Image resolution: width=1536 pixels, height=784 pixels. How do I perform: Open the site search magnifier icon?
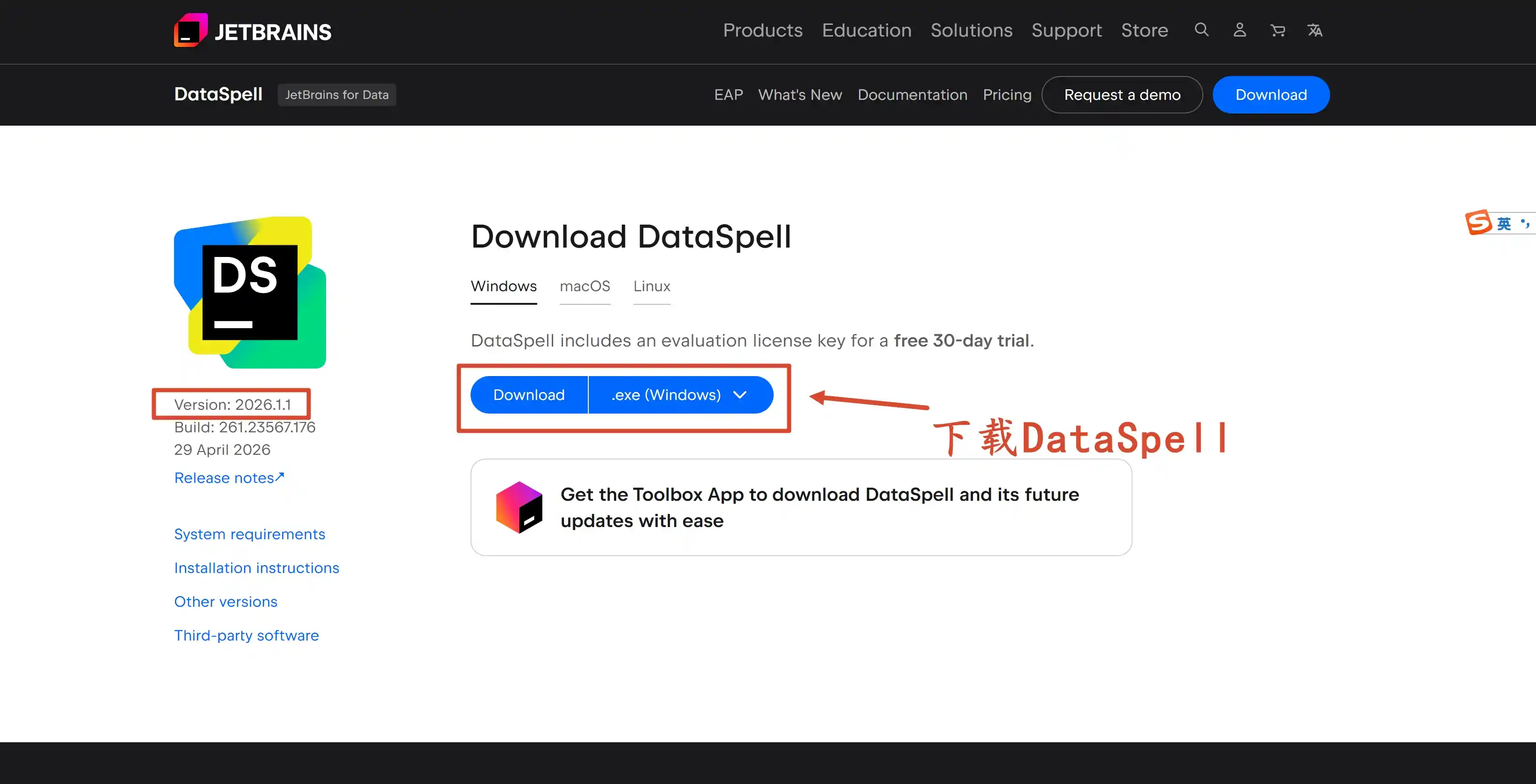tap(1201, 30)
